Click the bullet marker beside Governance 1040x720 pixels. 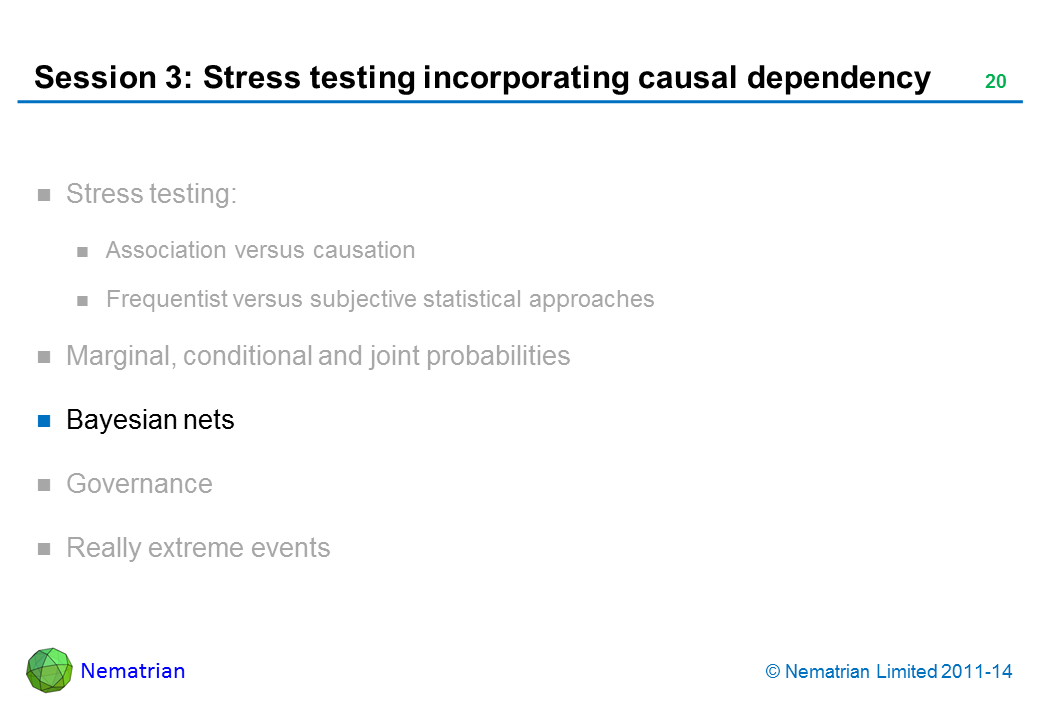coord(44,485)
